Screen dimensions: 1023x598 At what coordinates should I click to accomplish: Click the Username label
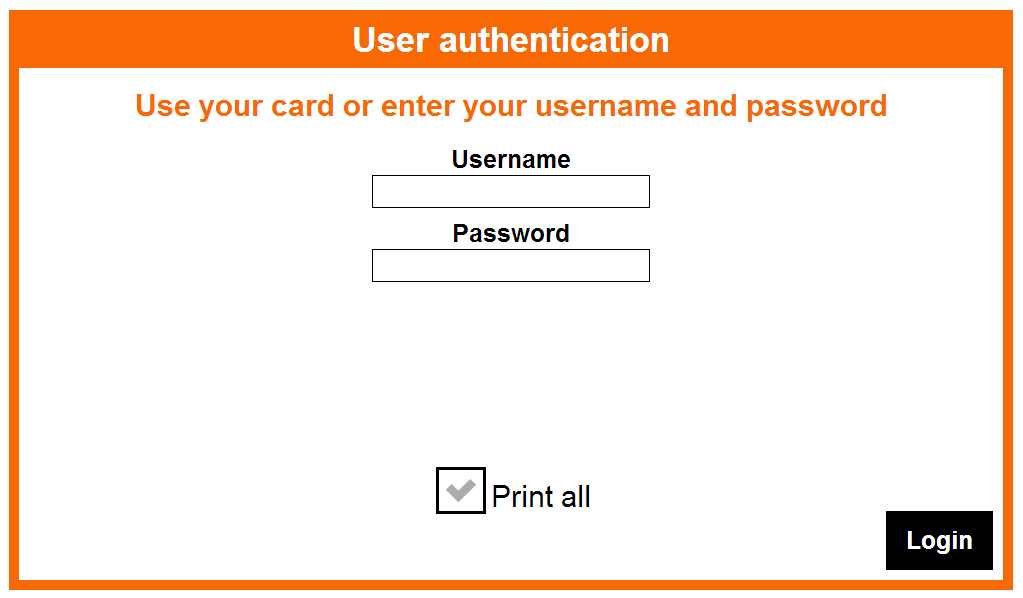(x=511, y=159)
